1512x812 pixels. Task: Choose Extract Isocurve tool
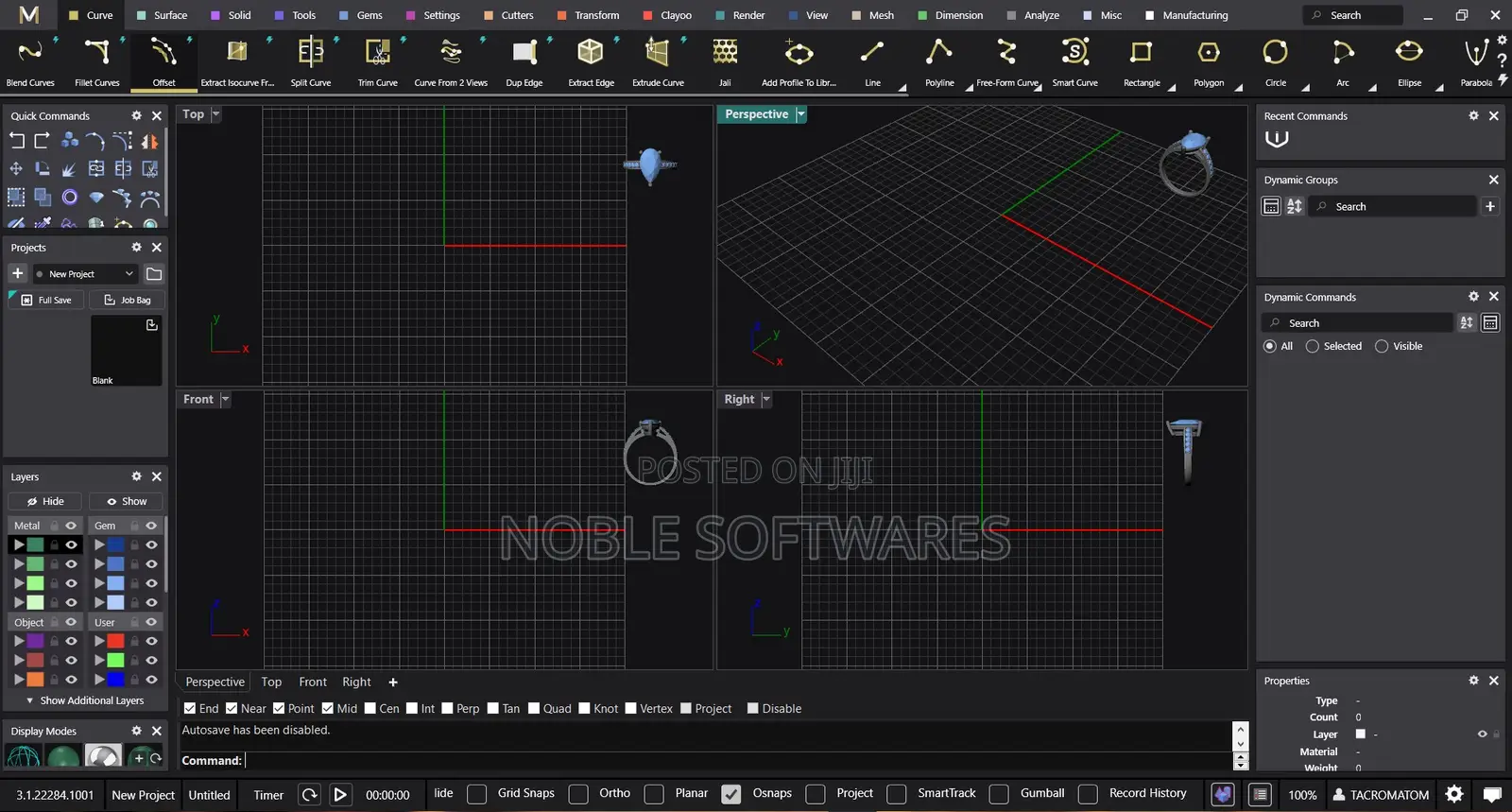click(237, 62)
